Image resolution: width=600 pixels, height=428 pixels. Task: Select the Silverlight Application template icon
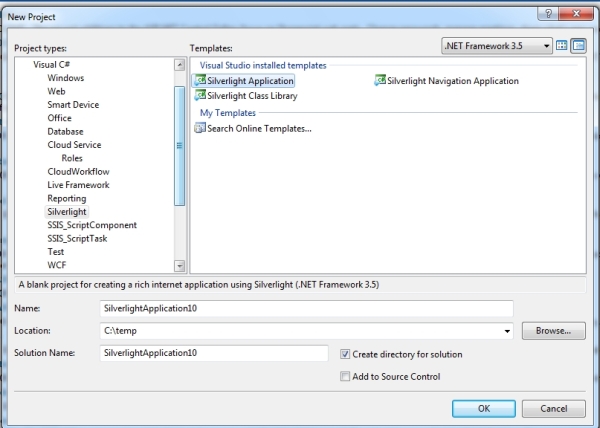pyautogui.click(x=200, y=80)
